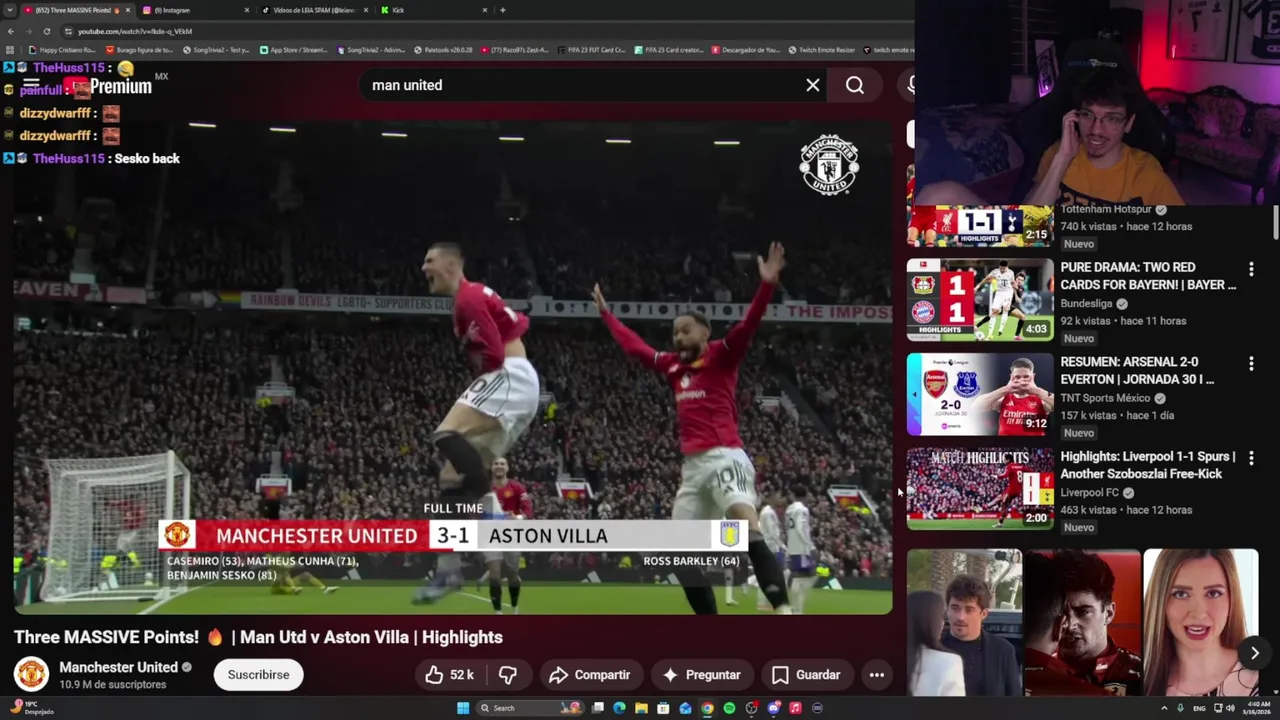Open the 'Paletools v26.0.28' bookmark
This screenshot has width=1280, height=720.
click(x=444, y=50)
